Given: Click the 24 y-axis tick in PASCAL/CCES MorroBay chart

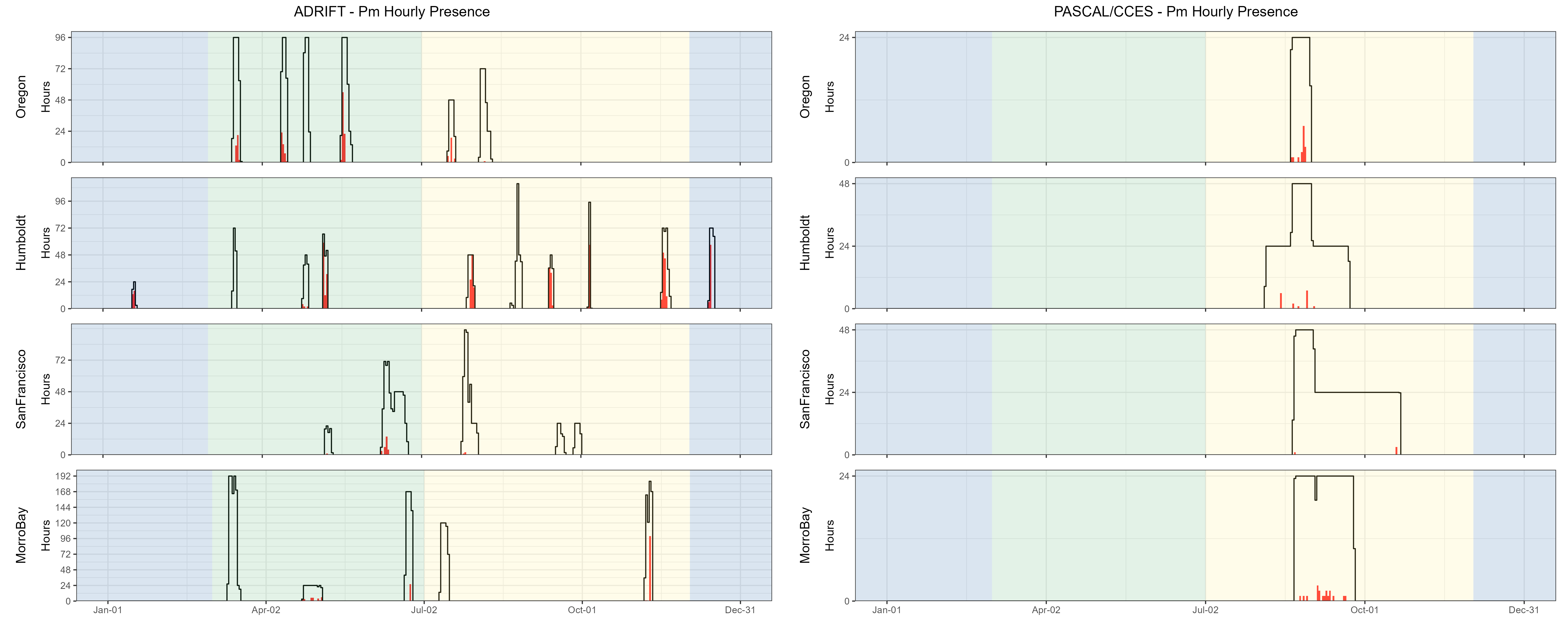Looking at the screenshot, I should pos(844,476).
